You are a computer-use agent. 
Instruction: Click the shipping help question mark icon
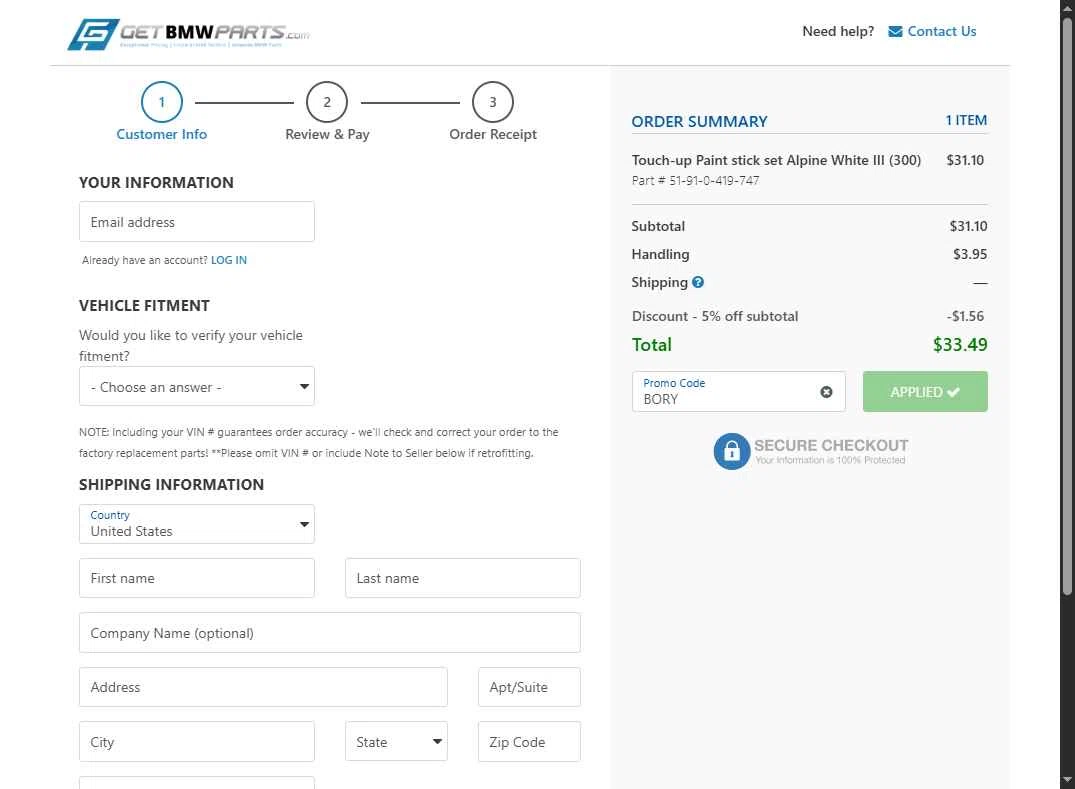[697, 282]
